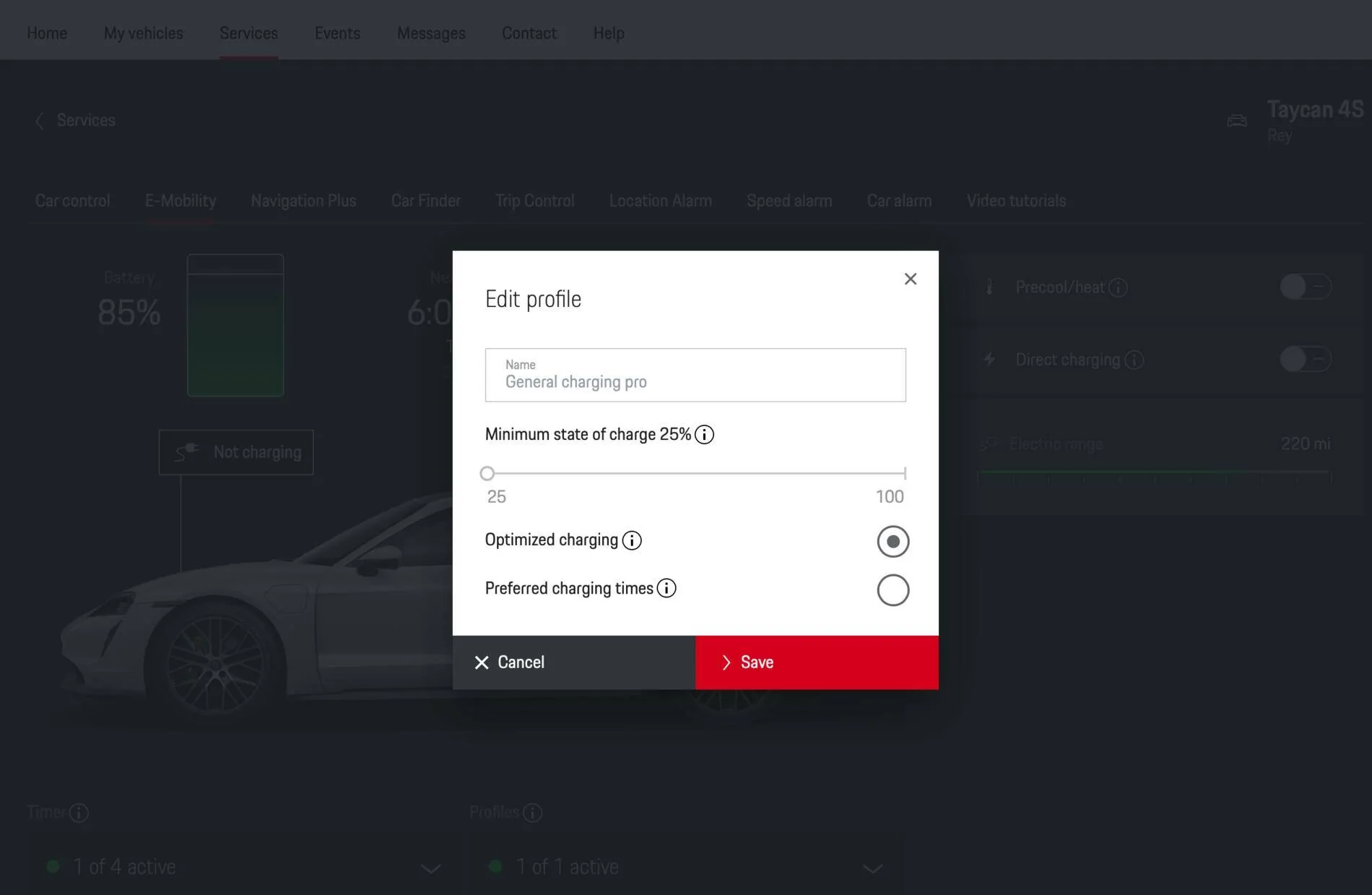1372x895 pixels.
Task: Go back via the Services link
Action: pyautogui.click(x=86, y=121)
